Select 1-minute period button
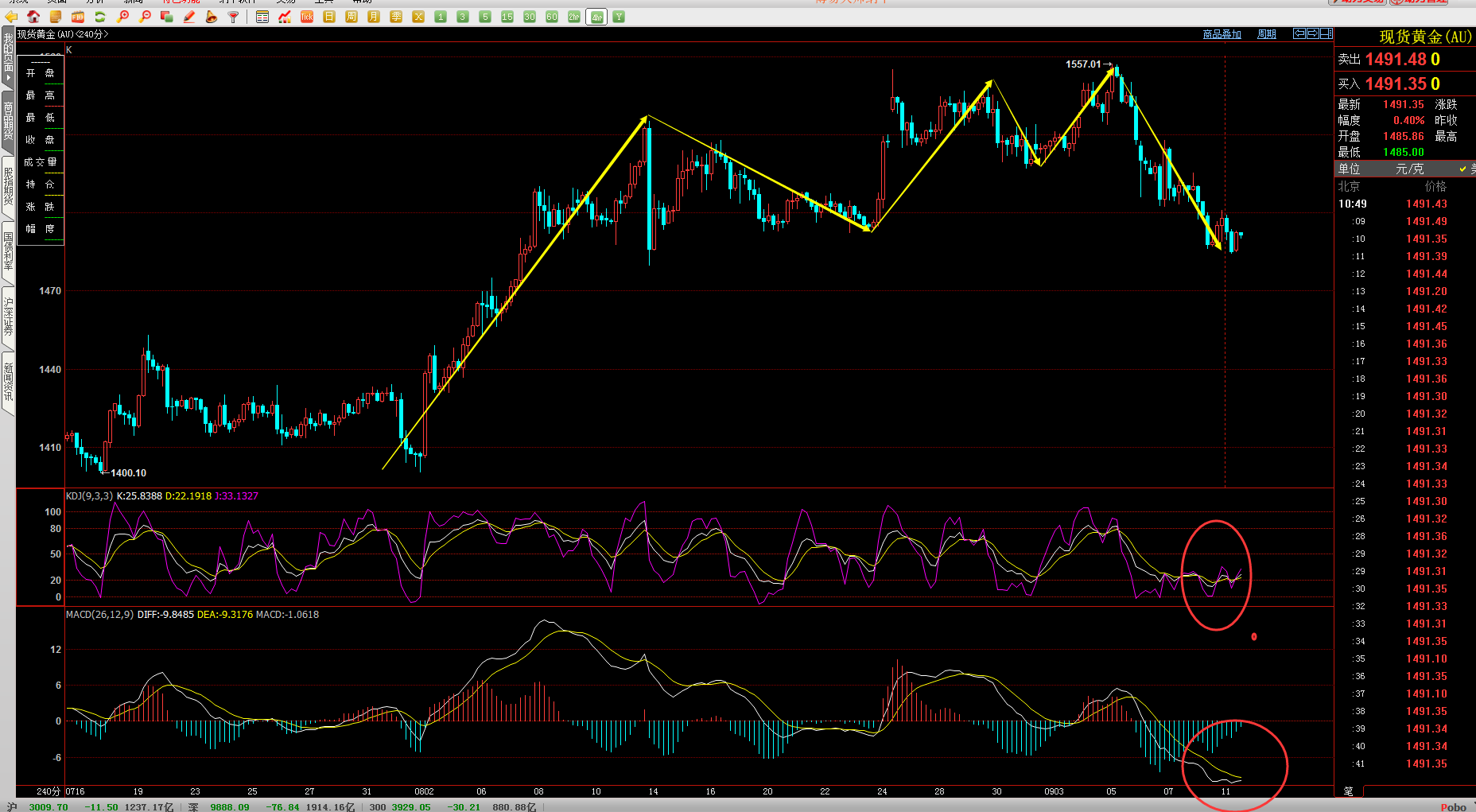Image resolution: width=1476 pixels, height=812 pixels. coord(441,17)
